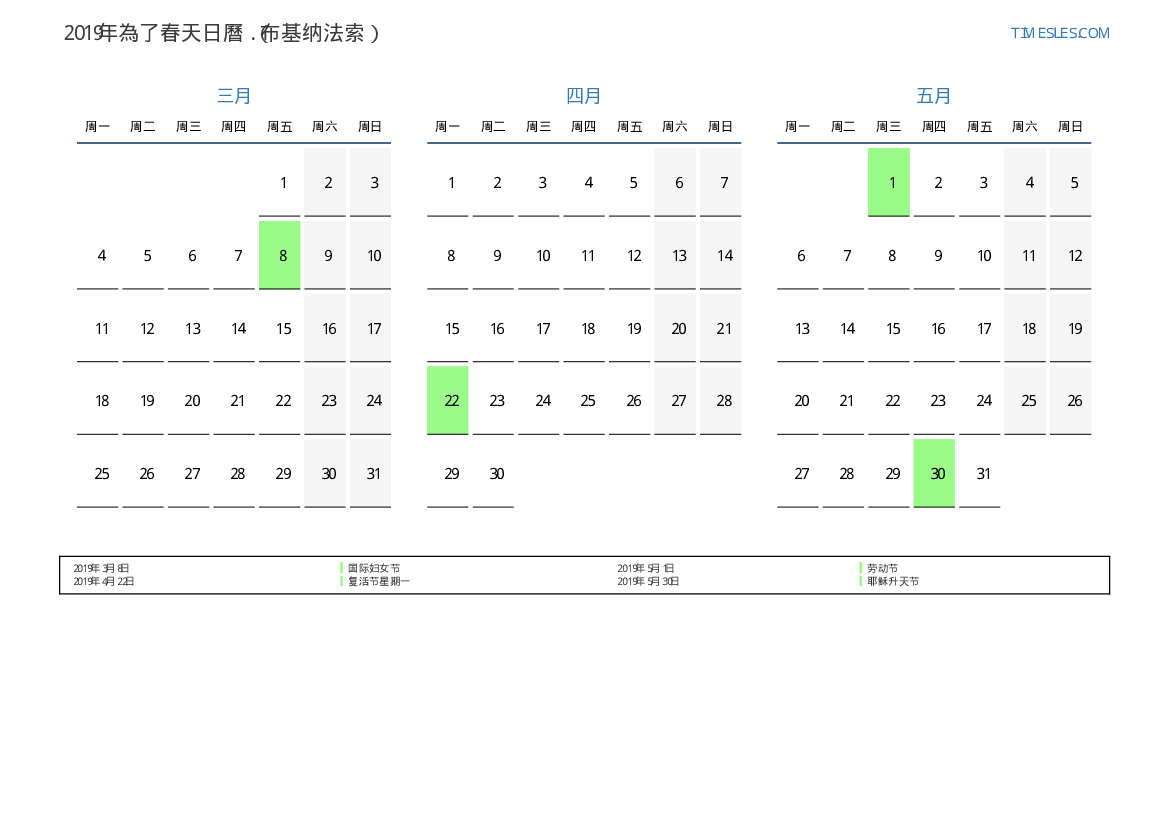
Task: Click the 2019年5月30日 date in legend
Action: click(648, 581)
